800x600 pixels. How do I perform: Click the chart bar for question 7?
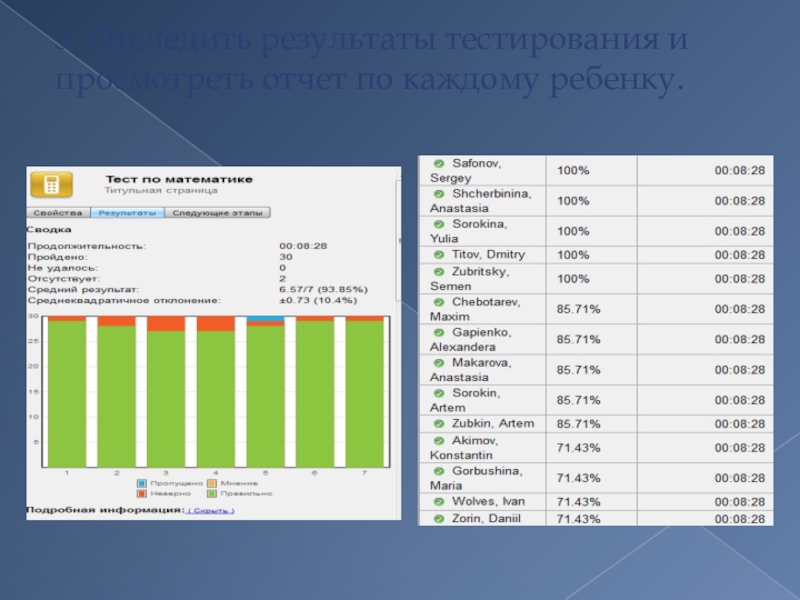coord(365,391)
